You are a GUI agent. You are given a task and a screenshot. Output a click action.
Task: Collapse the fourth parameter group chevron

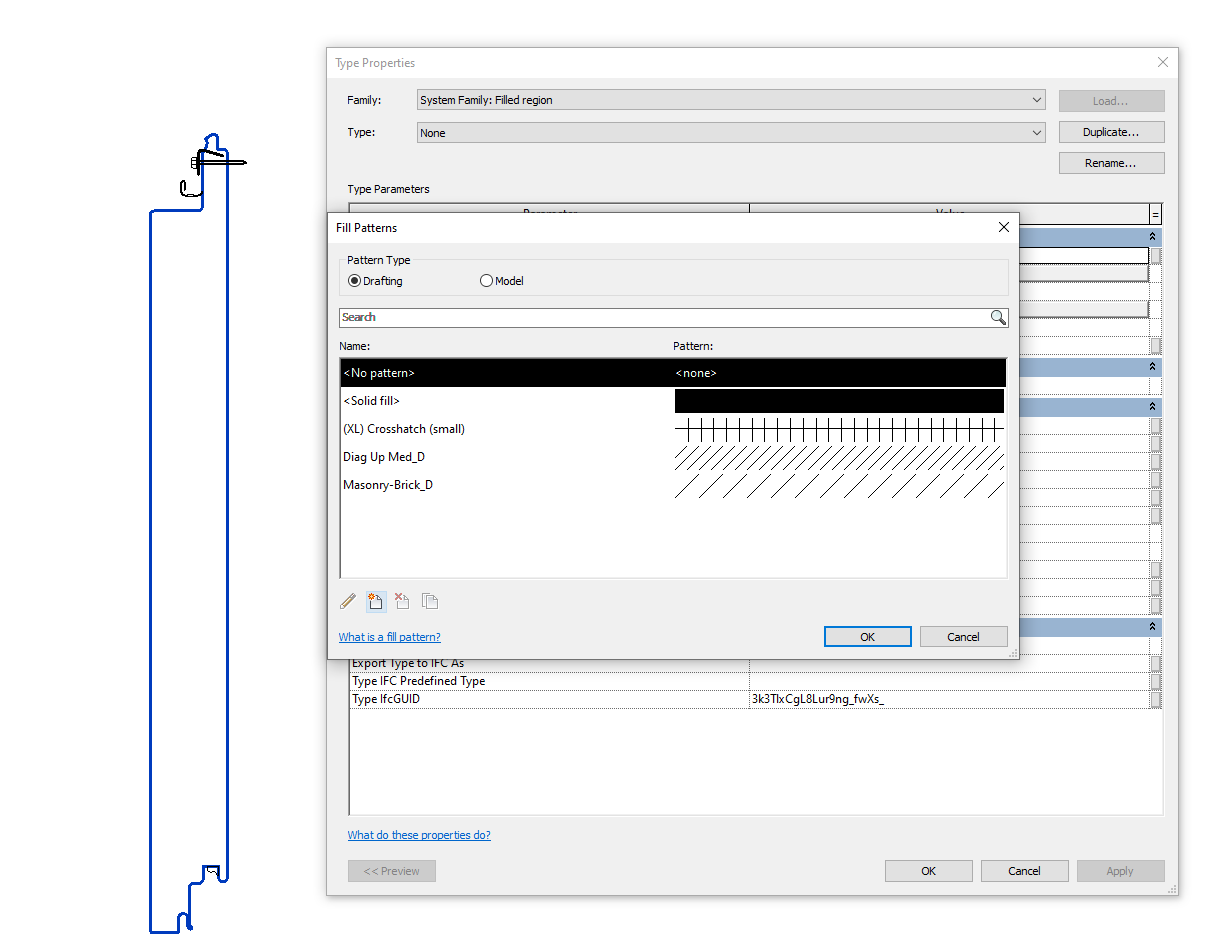(x=1153, y=626)
